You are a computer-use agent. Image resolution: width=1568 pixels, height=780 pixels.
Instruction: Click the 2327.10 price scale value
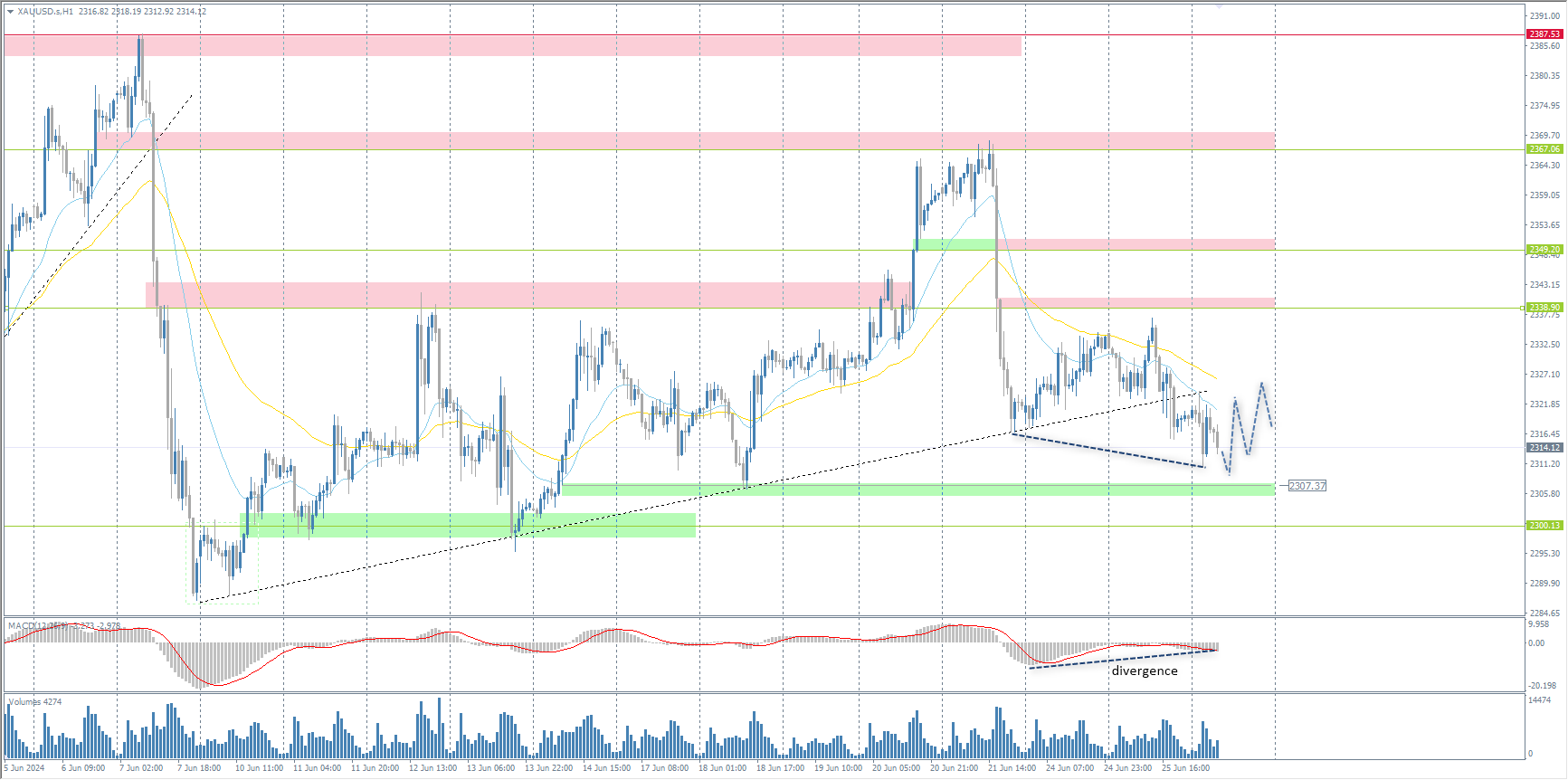(1544, 375)
